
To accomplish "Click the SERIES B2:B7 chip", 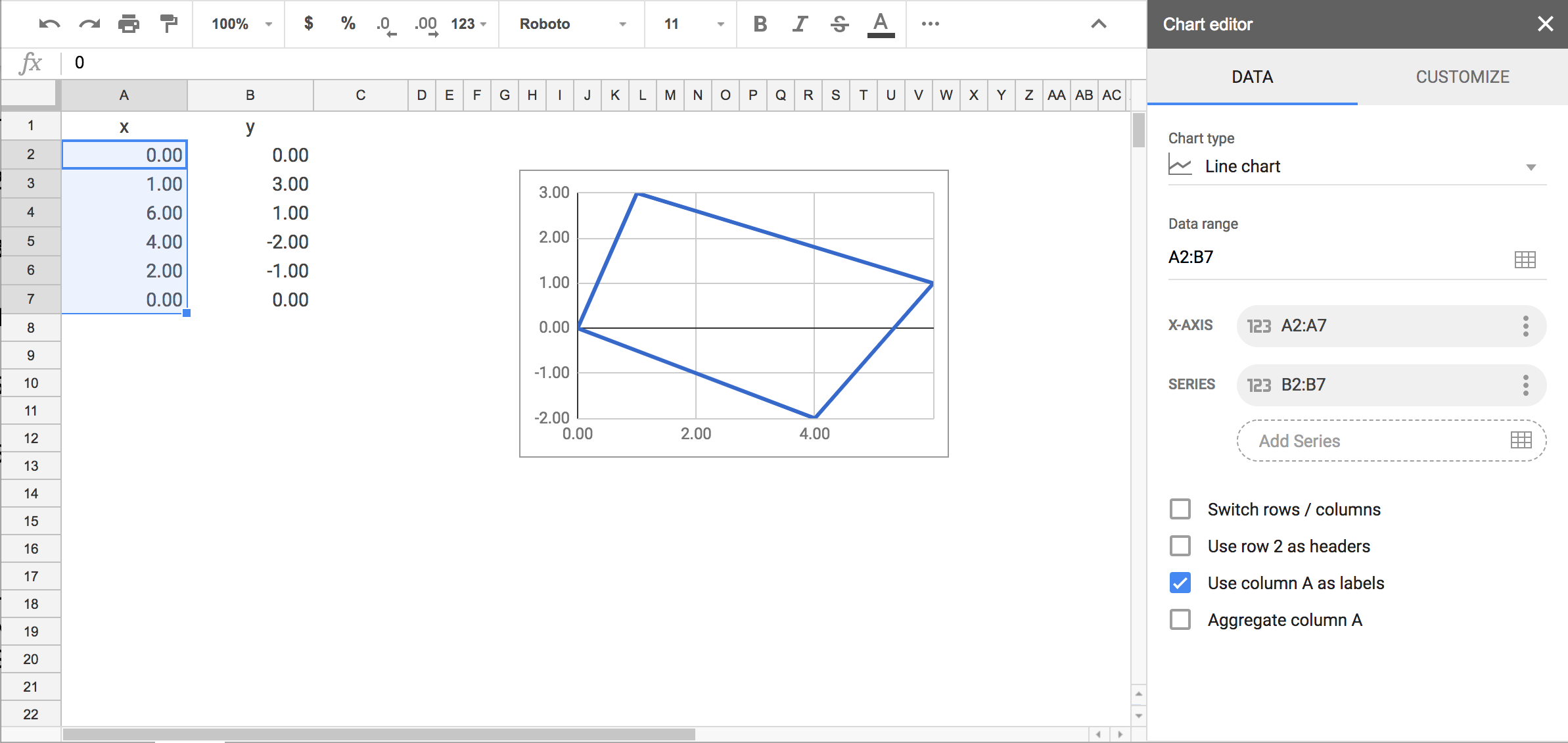I will click(1391, 385).
